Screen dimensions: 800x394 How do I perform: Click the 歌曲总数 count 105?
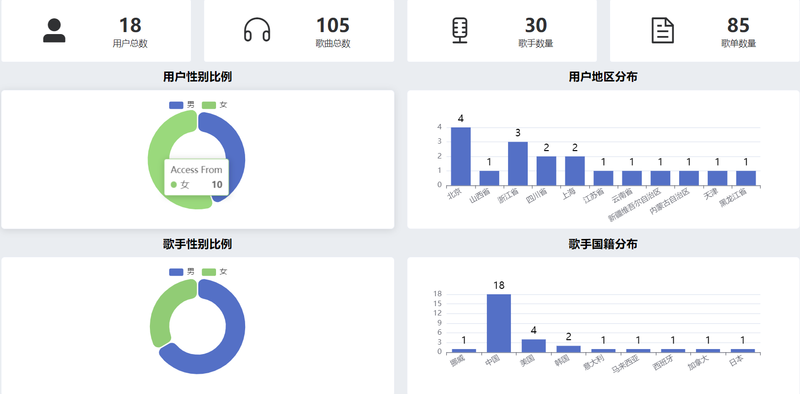point(333,25)
